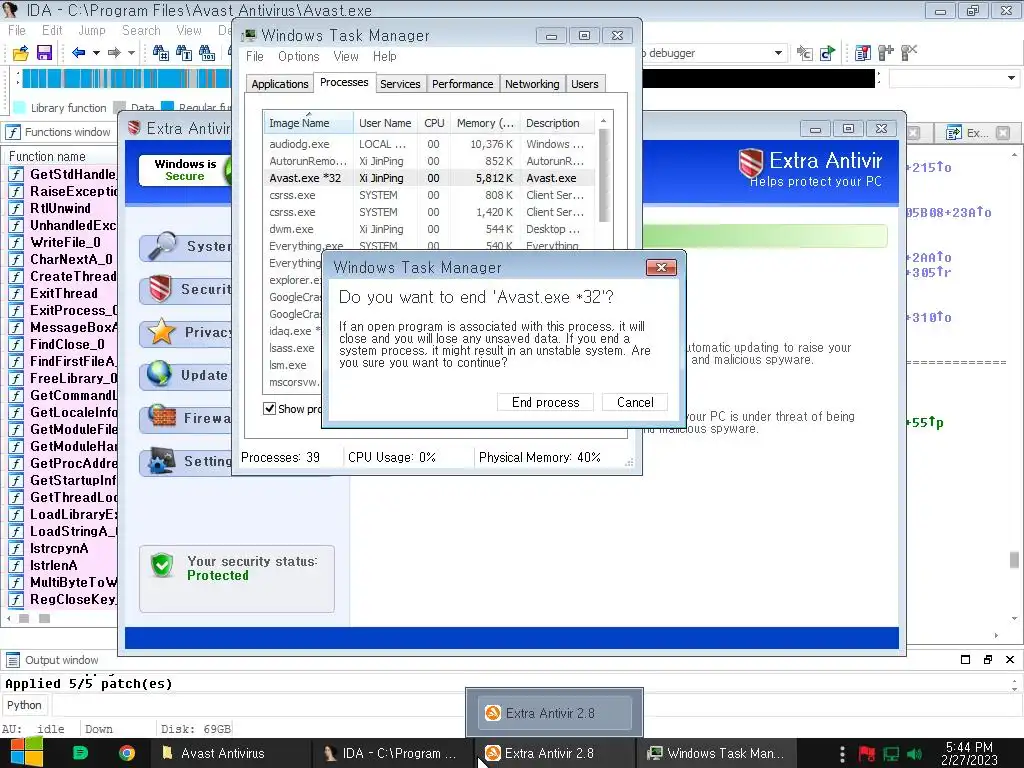Click the Function name column header
The image size is (1024, 768).
tap(61, 157)
